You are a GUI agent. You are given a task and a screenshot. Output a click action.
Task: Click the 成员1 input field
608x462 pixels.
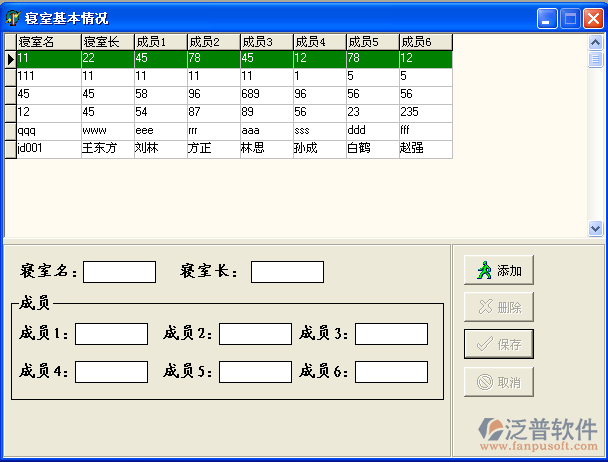coord(111,334)
